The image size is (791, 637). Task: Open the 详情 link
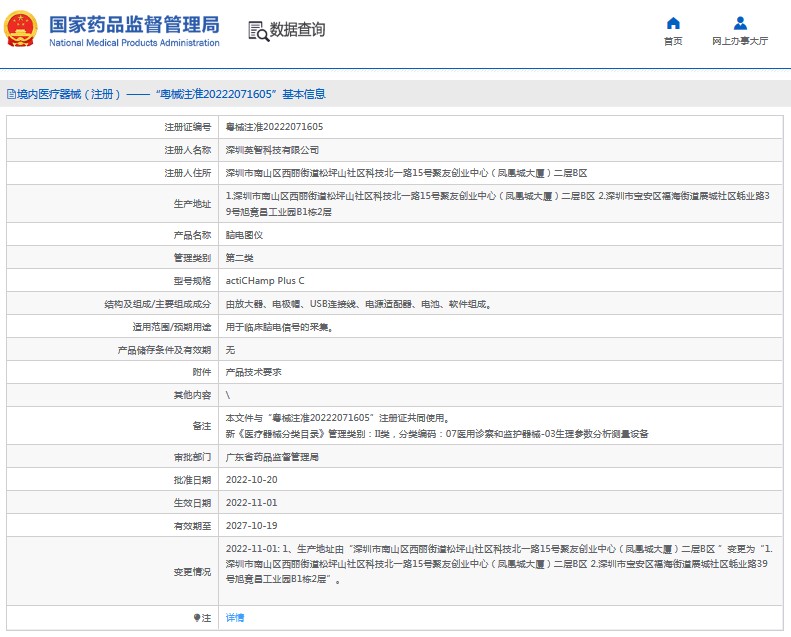coord(235,618)
